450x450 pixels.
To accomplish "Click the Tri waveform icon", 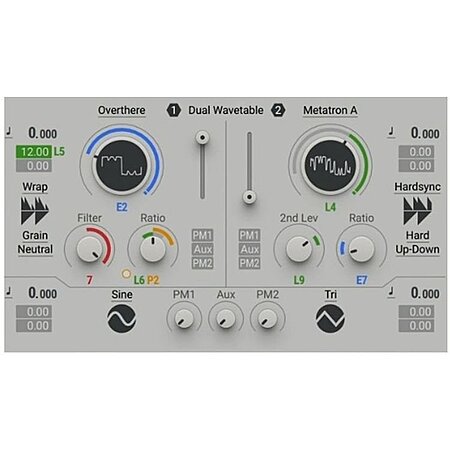I will tap(330, 319).
